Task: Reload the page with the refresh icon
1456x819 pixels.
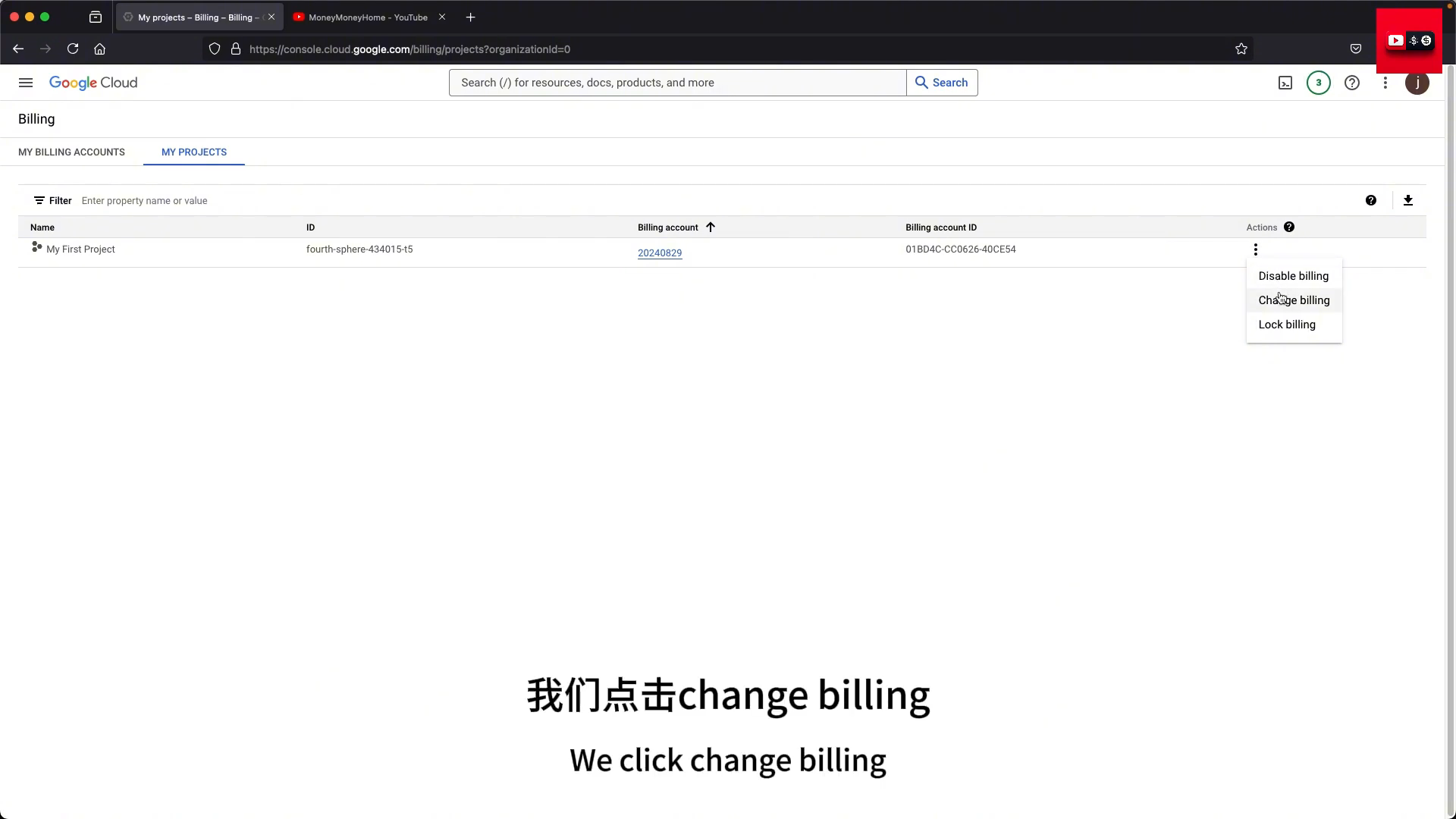Action: click(x=73, y=49)
